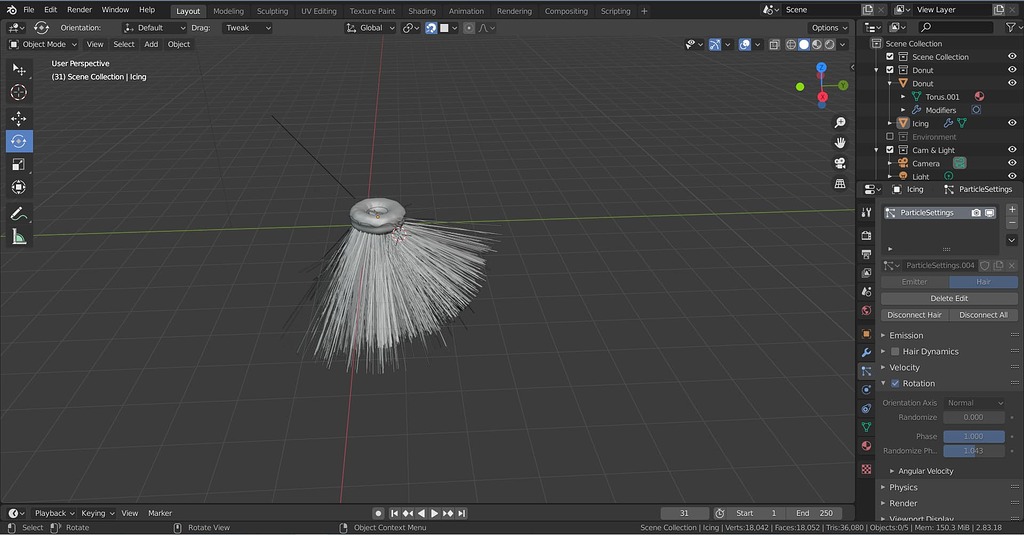This screenshot has height=535, width=1024.
Task: Toggle the Environment collection checkbox
Action: (889, 137)
